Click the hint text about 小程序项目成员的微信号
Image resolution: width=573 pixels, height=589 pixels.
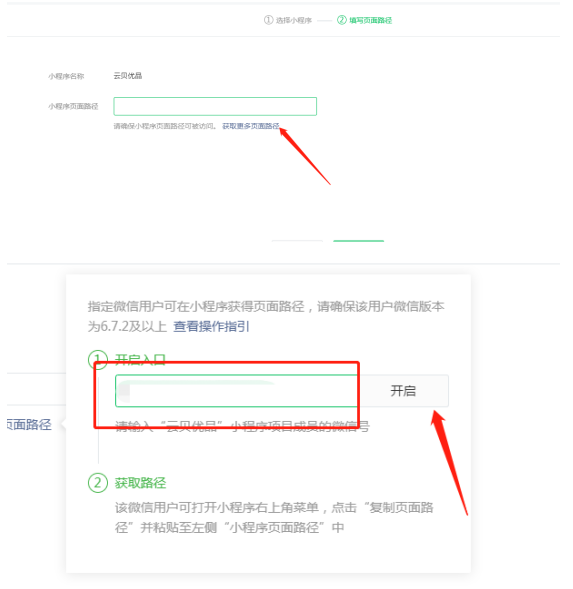coord(242,426)
